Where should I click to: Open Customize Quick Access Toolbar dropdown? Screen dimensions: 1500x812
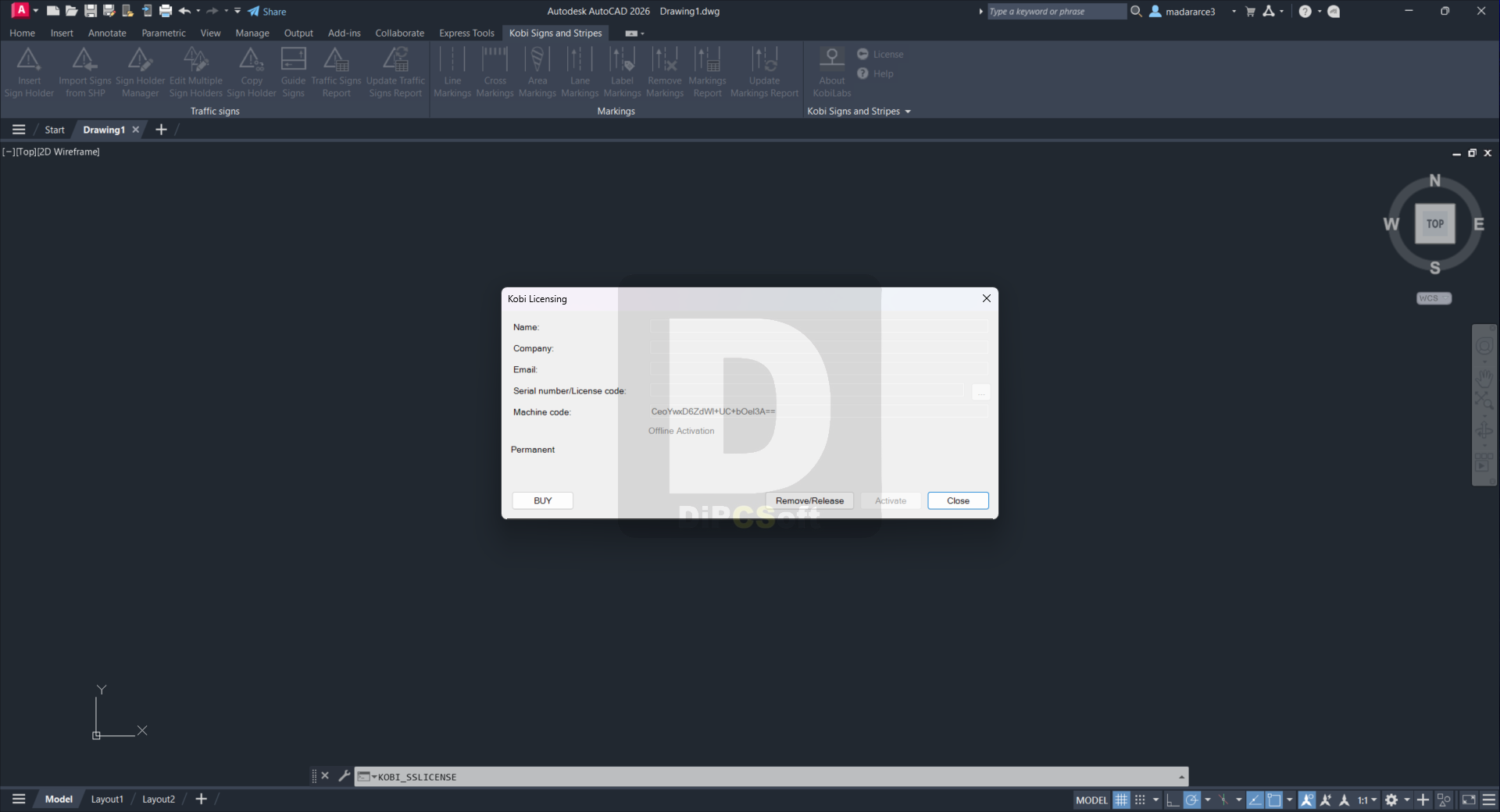[237, 11]
